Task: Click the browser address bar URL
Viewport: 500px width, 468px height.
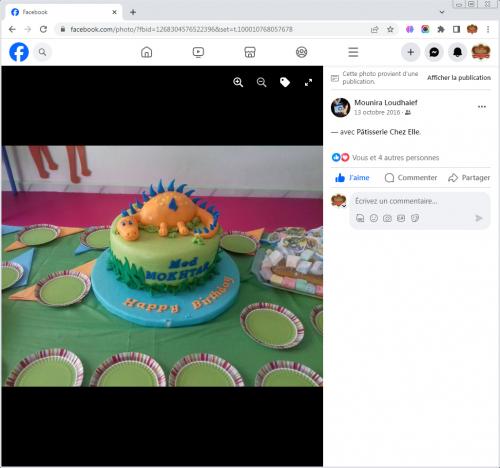Action: (x=181, y=29)
